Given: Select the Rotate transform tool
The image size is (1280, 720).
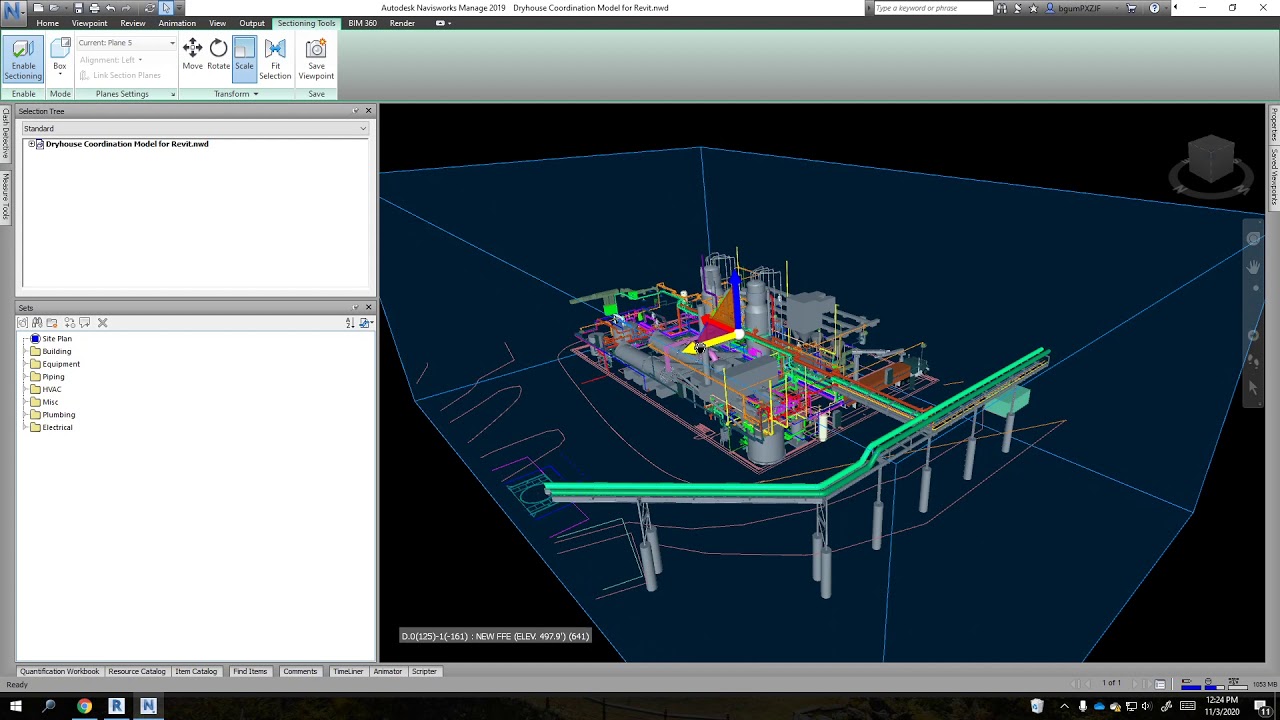Looking at the screenshot, I should point(218,56).
